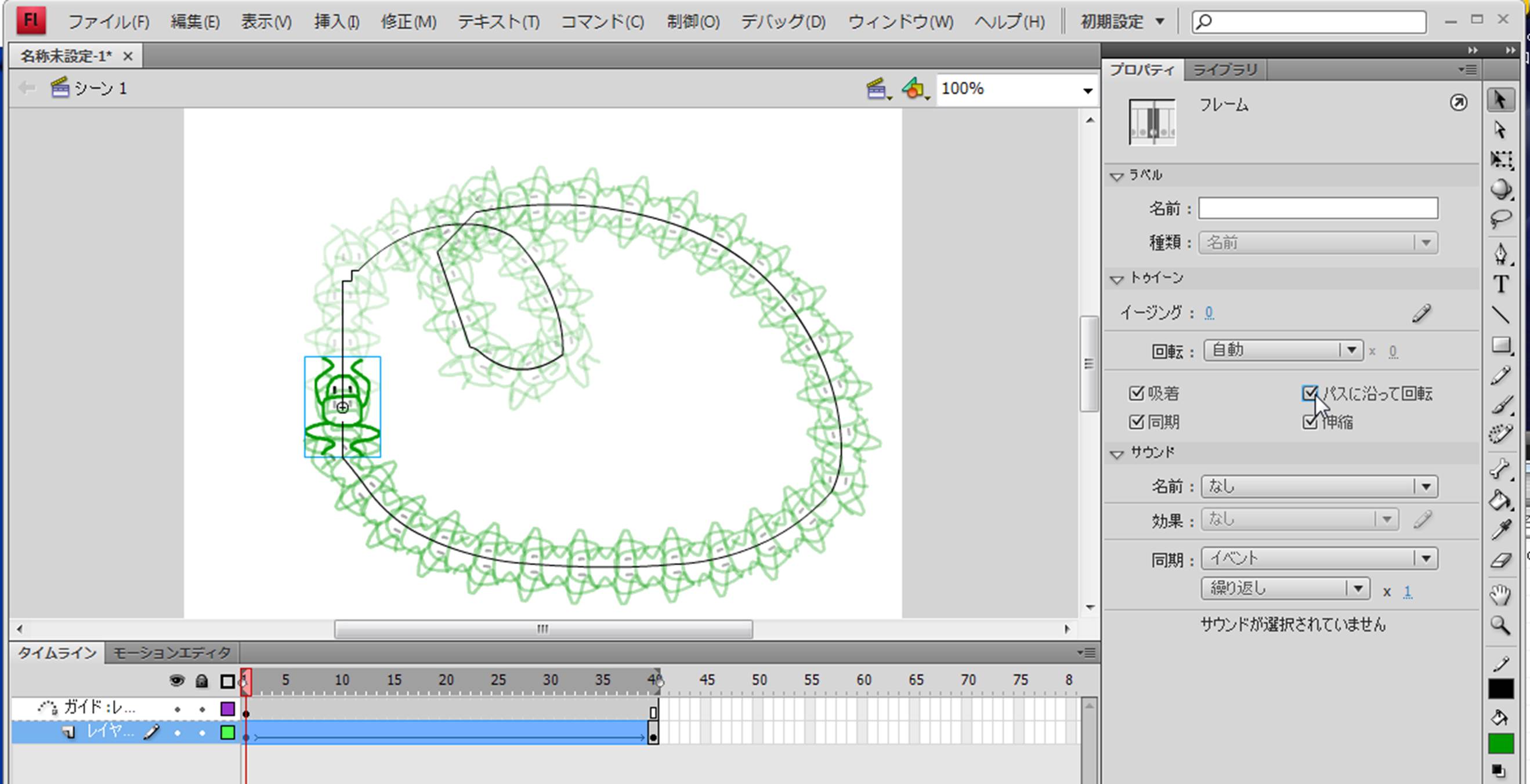Click the ラベル 名前 input field

click(1318, 208)
